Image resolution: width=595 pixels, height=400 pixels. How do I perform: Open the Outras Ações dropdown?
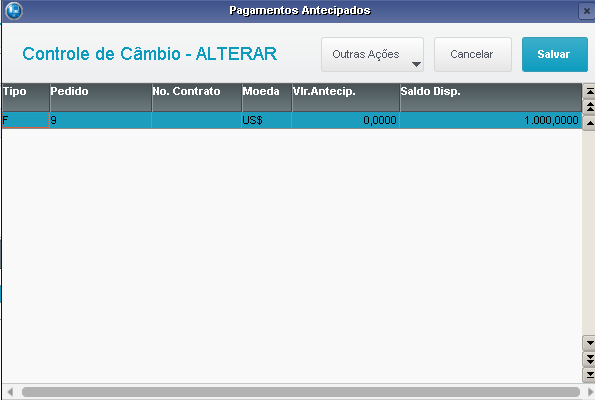pyautogui.click(x=372, y=54)
